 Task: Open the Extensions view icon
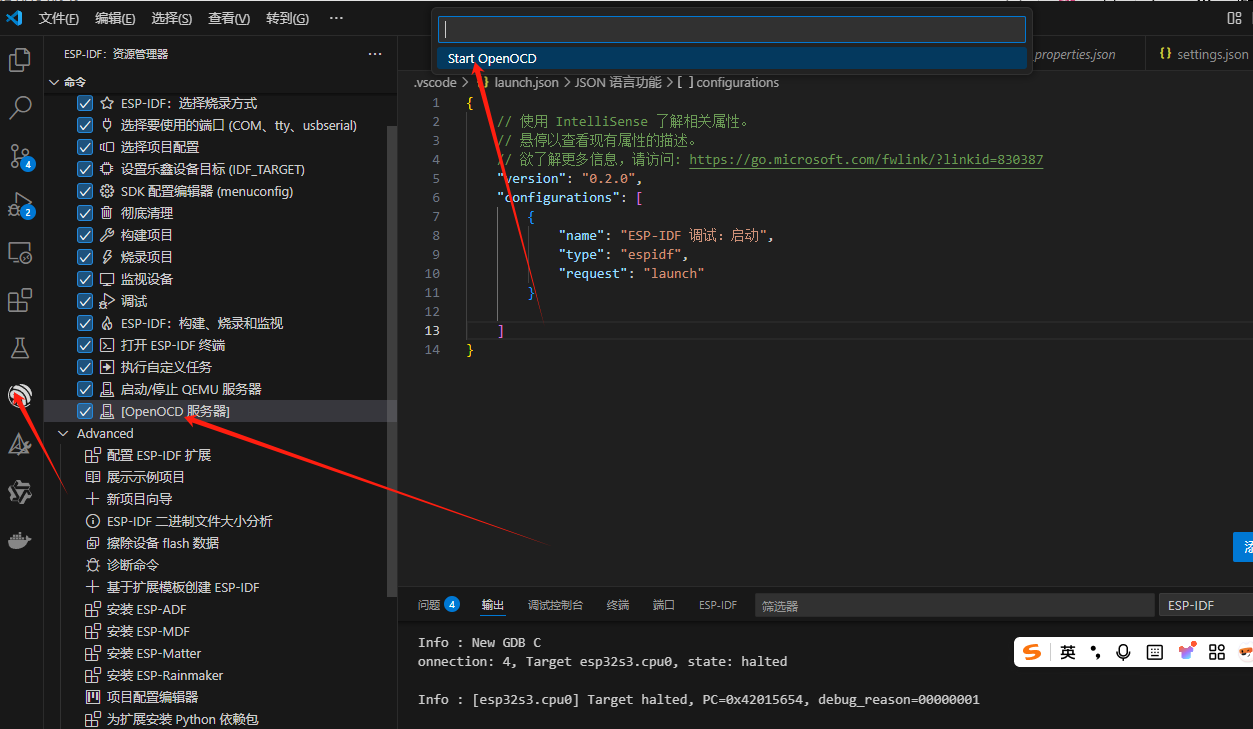point(20,301)
